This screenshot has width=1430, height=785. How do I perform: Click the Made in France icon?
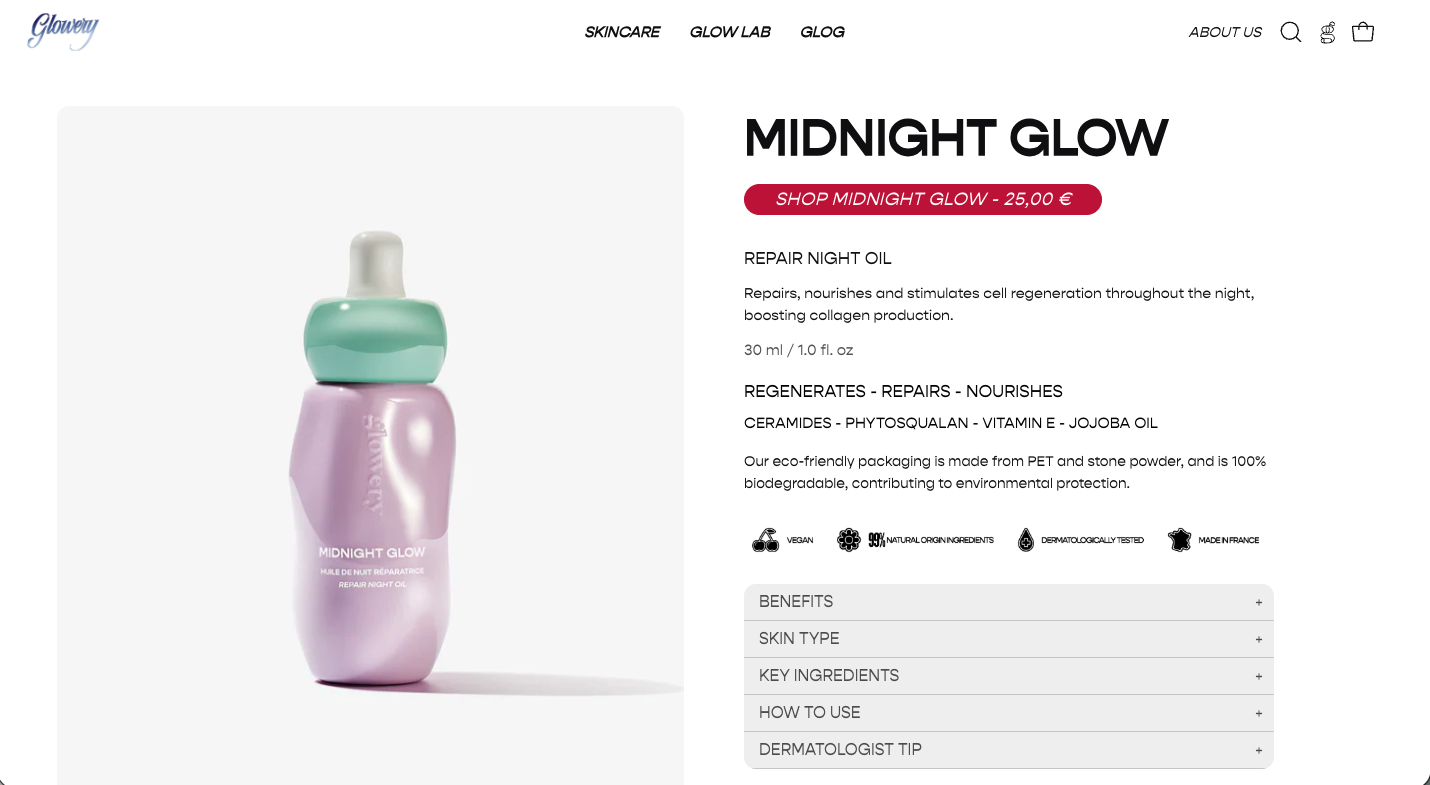pyautogui.click(x=1180, y=540)
